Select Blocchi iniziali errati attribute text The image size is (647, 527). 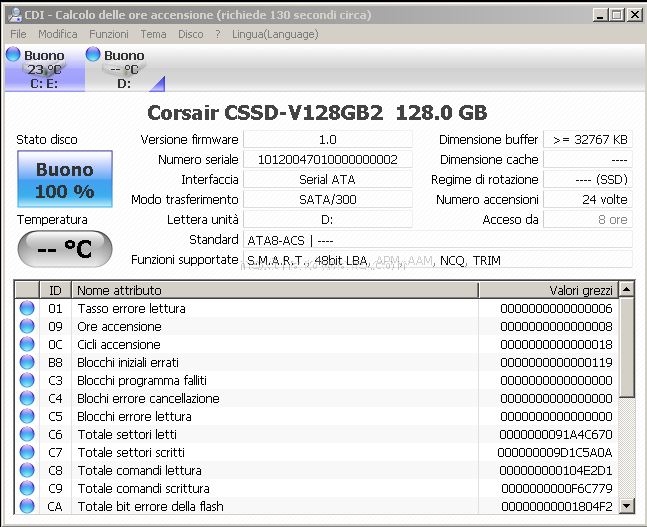tap(128, 363)
